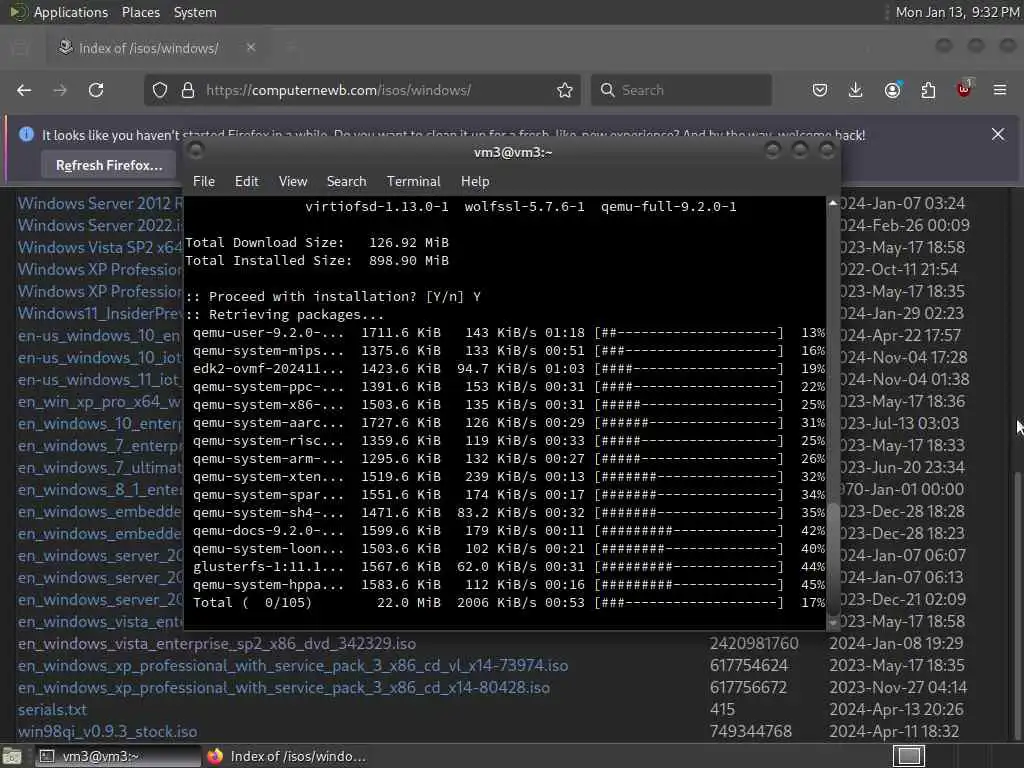Open the terminal Help menu

pyautogui.click(x=475, y=182)
